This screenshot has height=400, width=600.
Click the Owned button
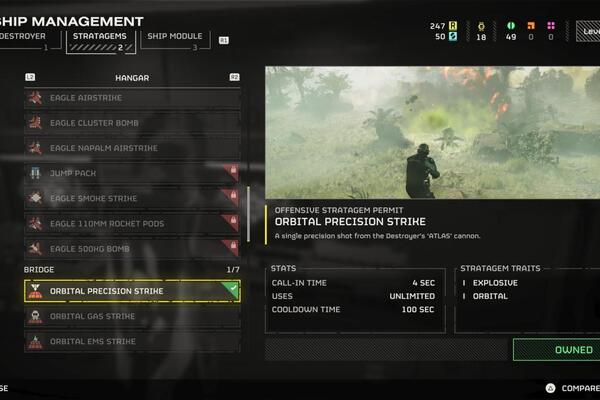point(557,349)
